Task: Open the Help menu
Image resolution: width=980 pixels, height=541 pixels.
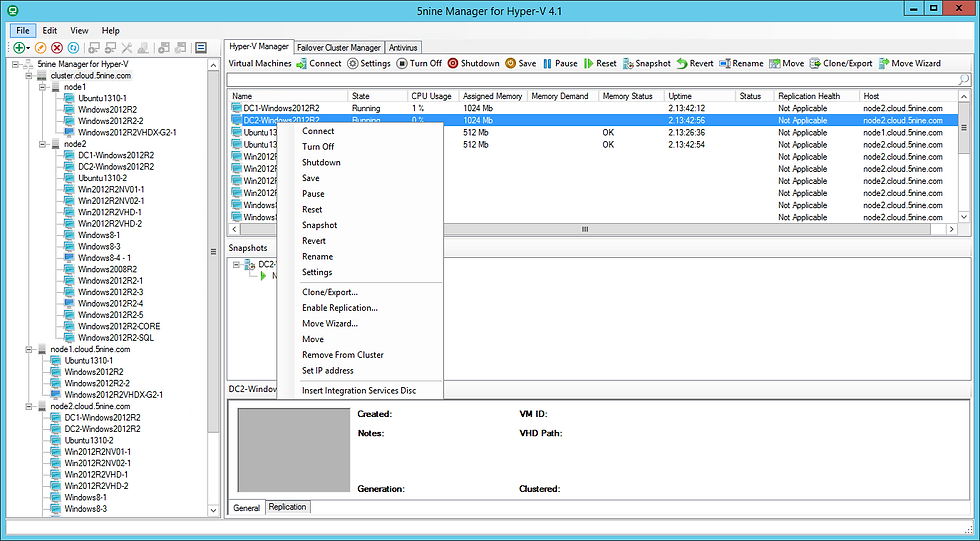Action: (x=111, y=30)
